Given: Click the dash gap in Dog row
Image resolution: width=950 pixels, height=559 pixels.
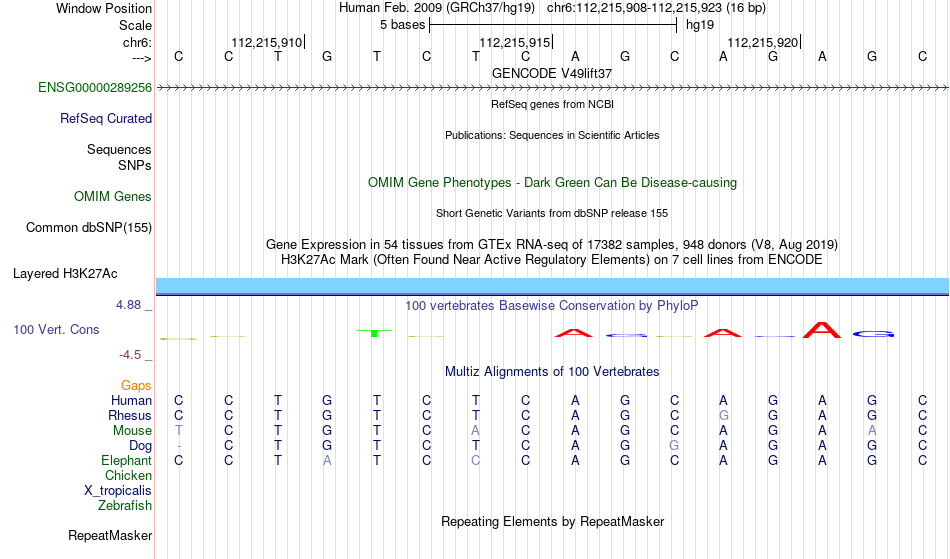Looking at the screenshot, I should click(179, 446).
